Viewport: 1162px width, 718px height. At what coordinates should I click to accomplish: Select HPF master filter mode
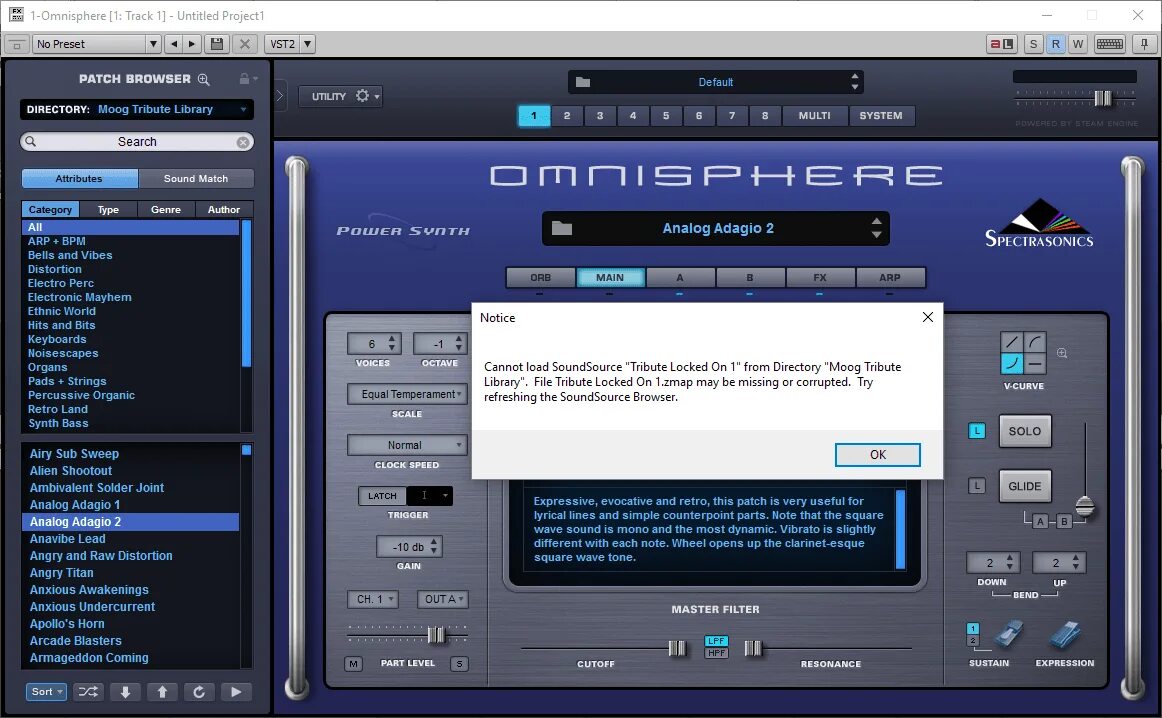point(716,653)
